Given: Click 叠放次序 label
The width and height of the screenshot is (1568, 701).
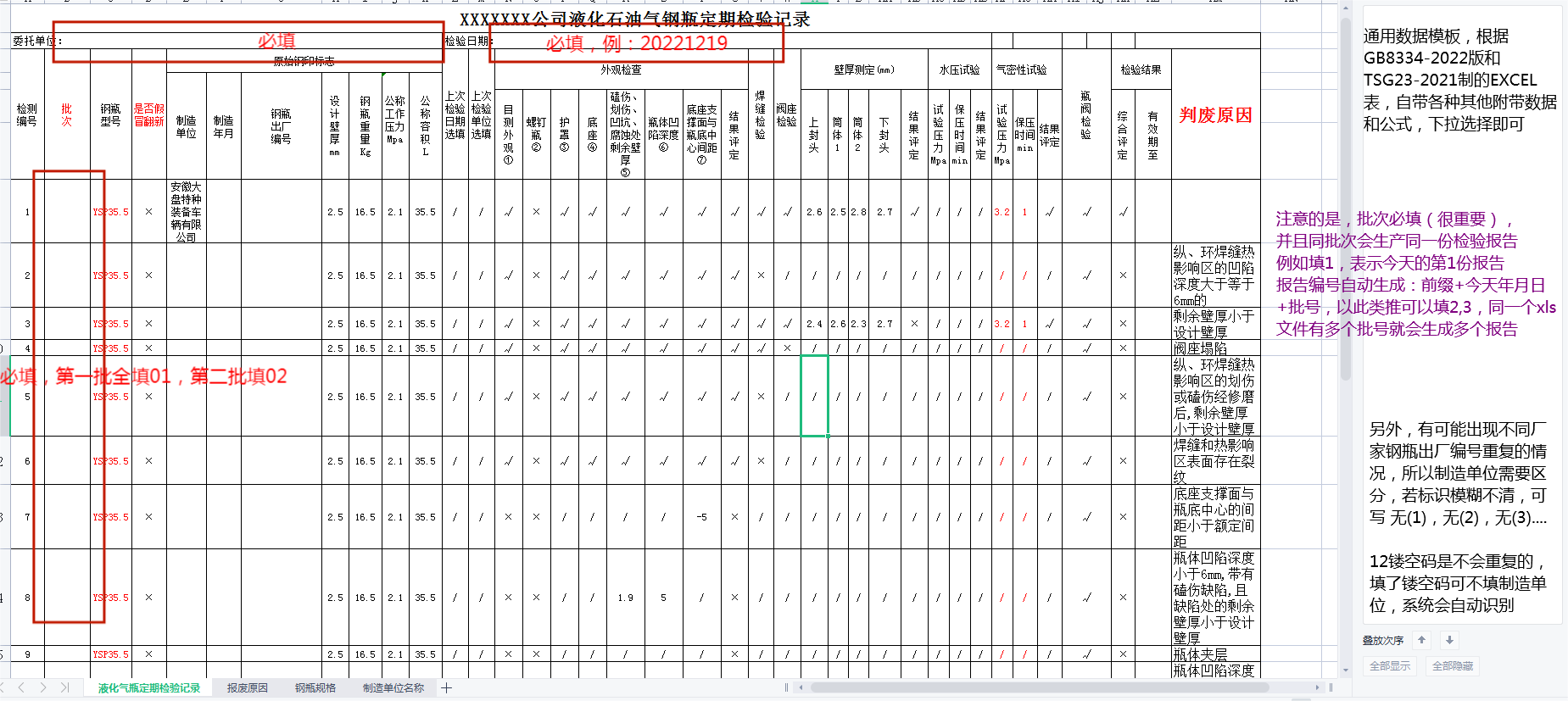Looking at the screenshot, I should (1383, 641).
